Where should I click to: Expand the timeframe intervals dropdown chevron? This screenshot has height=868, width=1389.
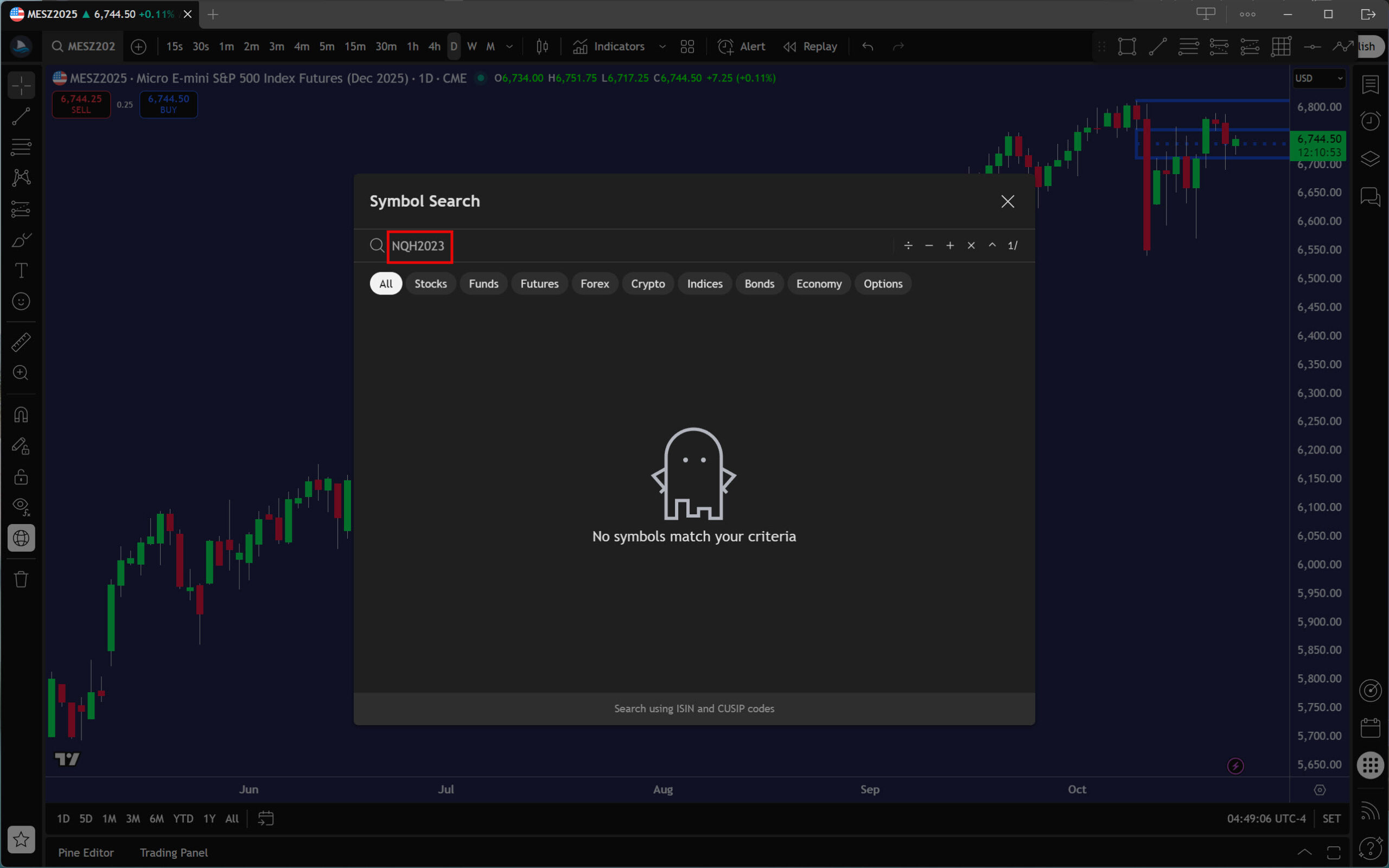509,47
